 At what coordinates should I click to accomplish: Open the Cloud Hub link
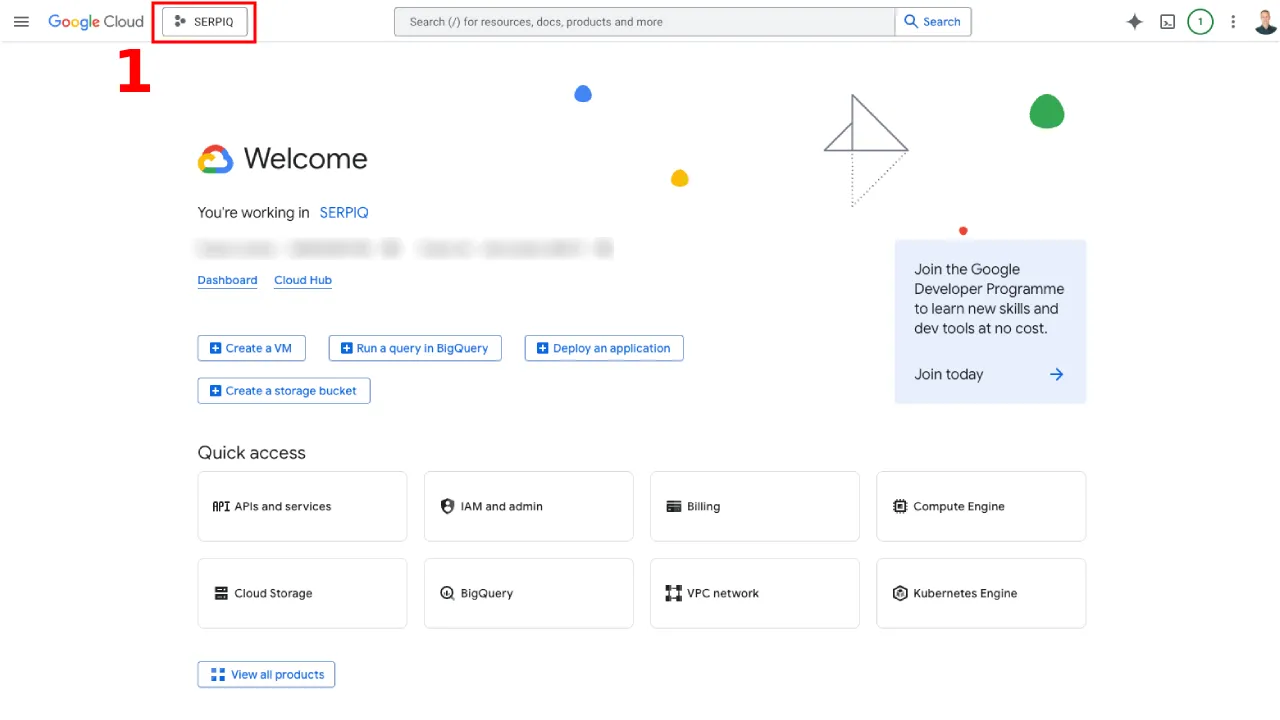(303, 281)
